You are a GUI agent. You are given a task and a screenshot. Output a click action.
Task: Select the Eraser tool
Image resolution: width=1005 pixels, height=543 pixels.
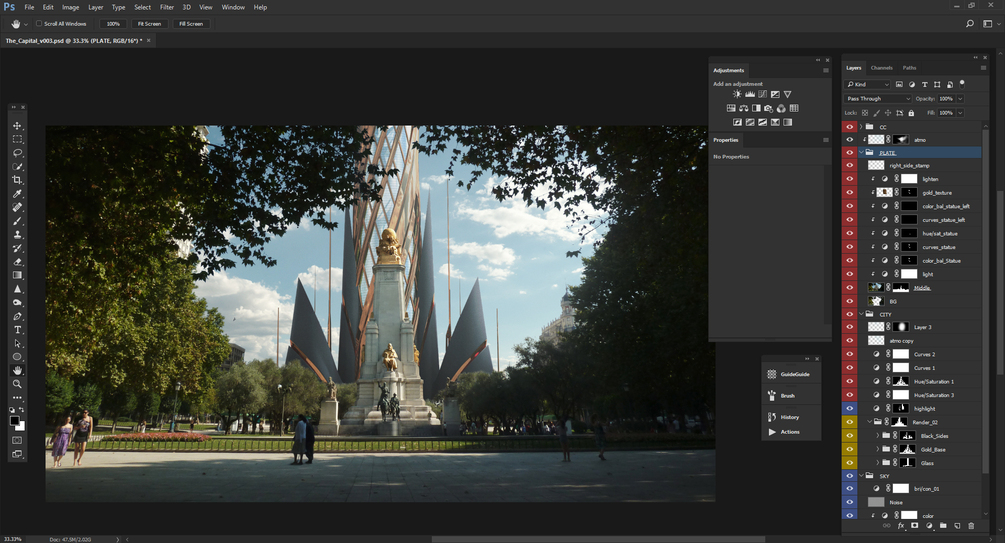[x=17, y=262]
